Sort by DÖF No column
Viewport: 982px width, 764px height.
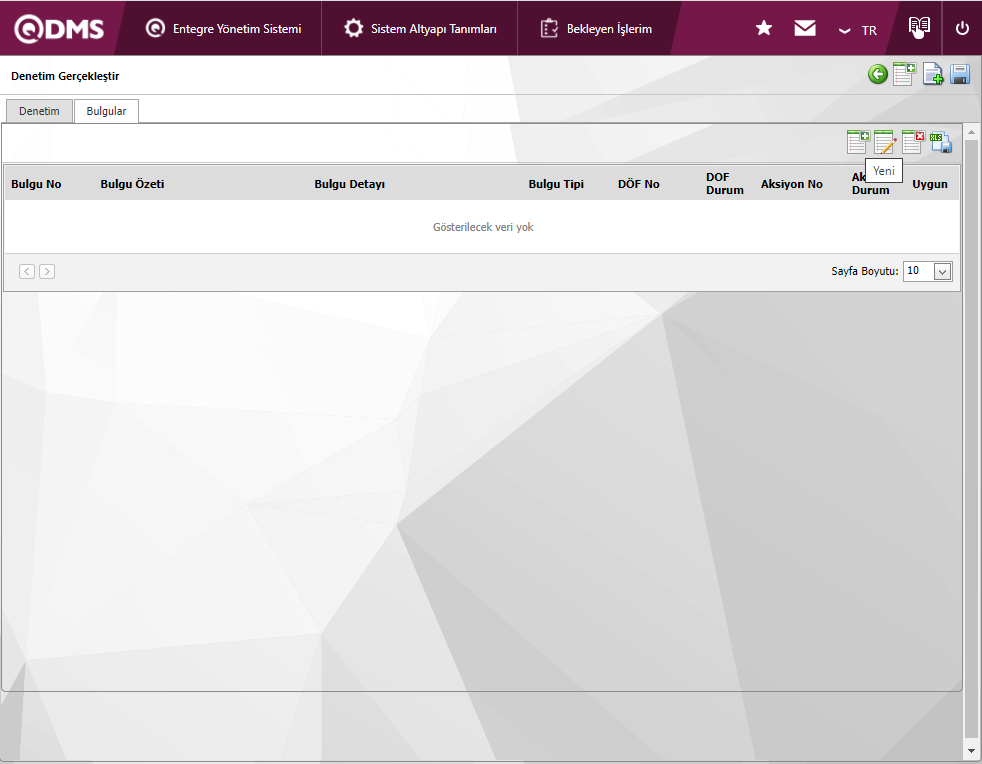tap(638, 184)
